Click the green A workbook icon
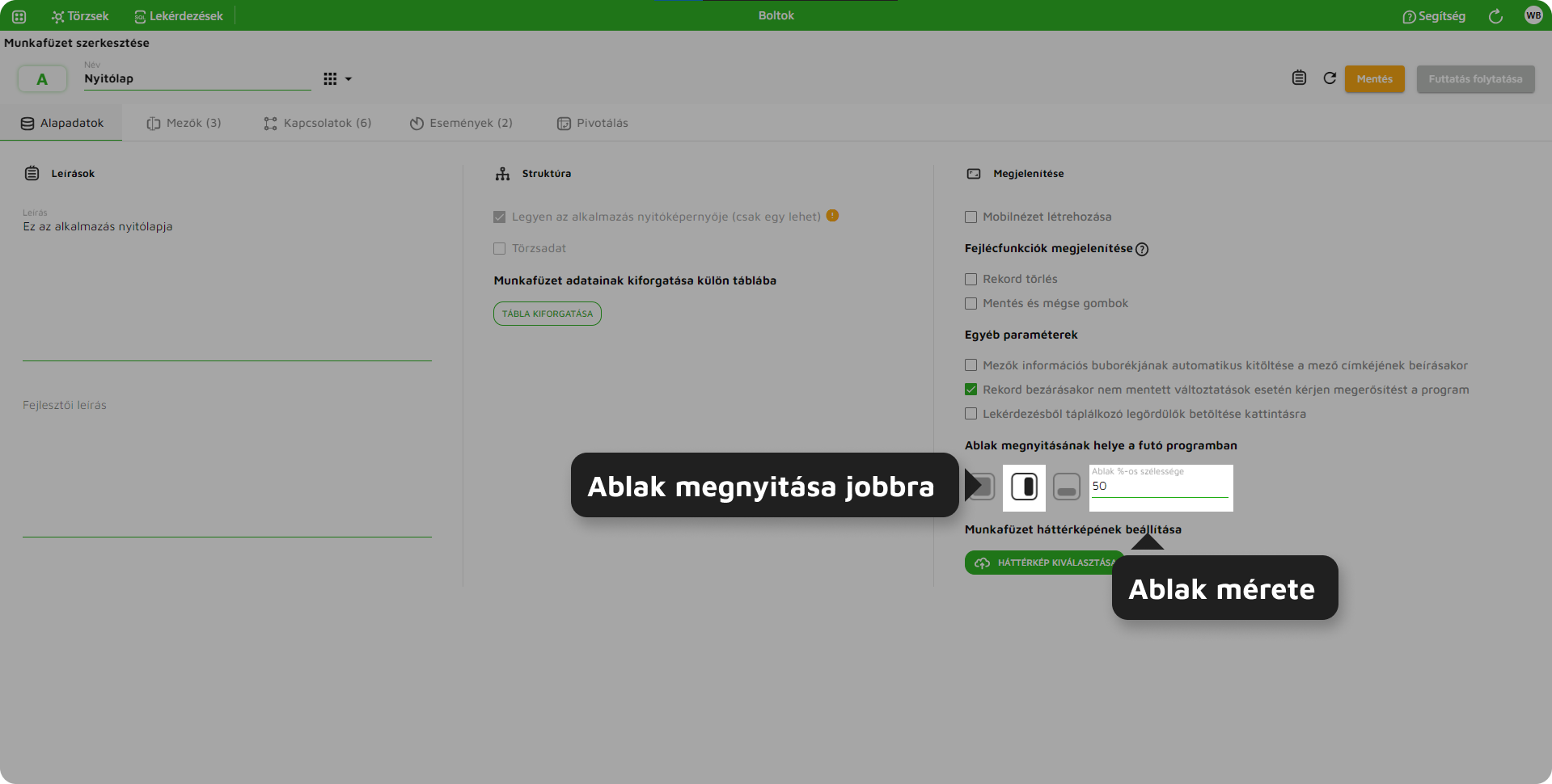1552x784 pixels. tap(42, 79)
